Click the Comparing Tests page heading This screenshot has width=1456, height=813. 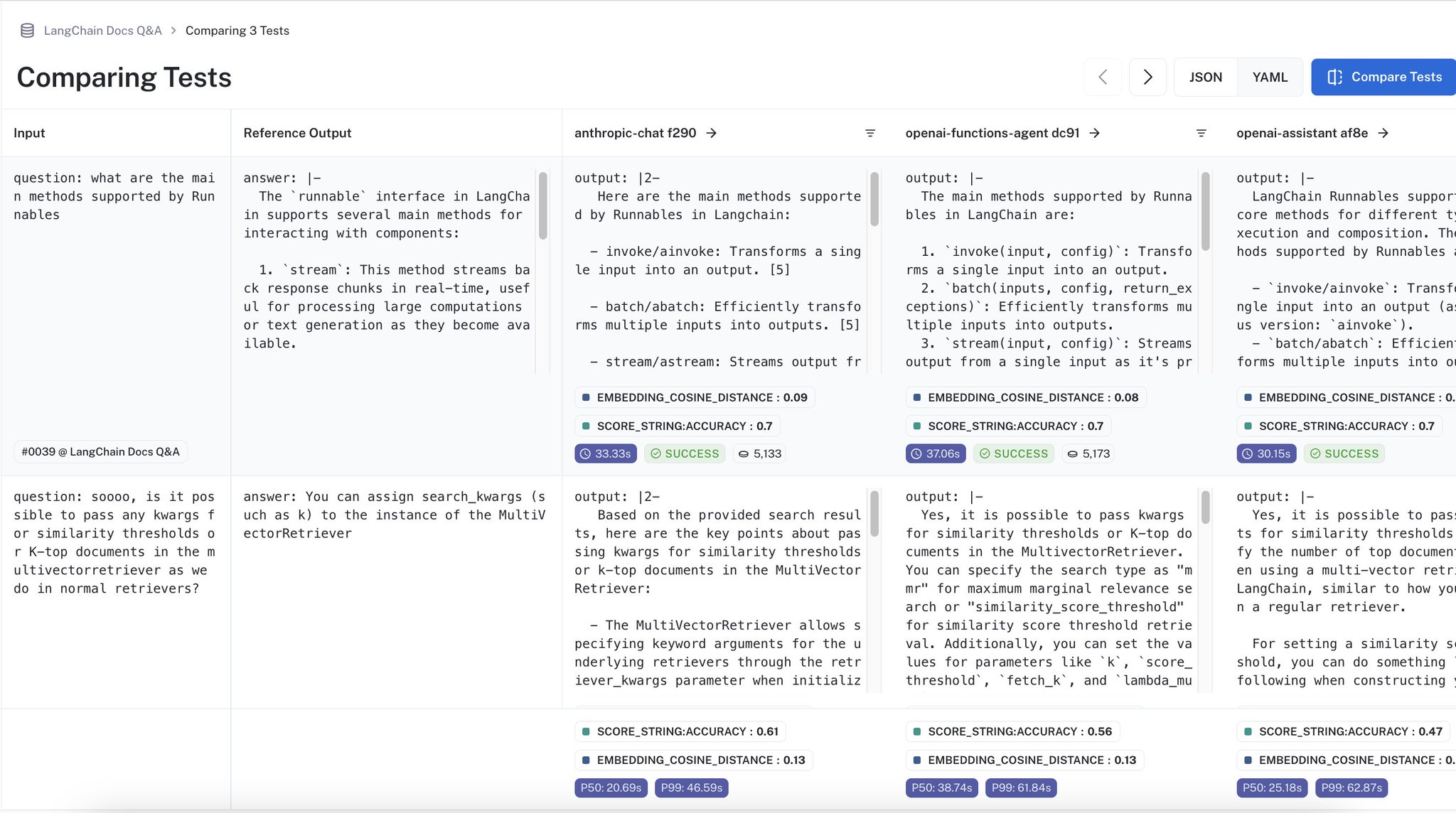click(124, 77)
